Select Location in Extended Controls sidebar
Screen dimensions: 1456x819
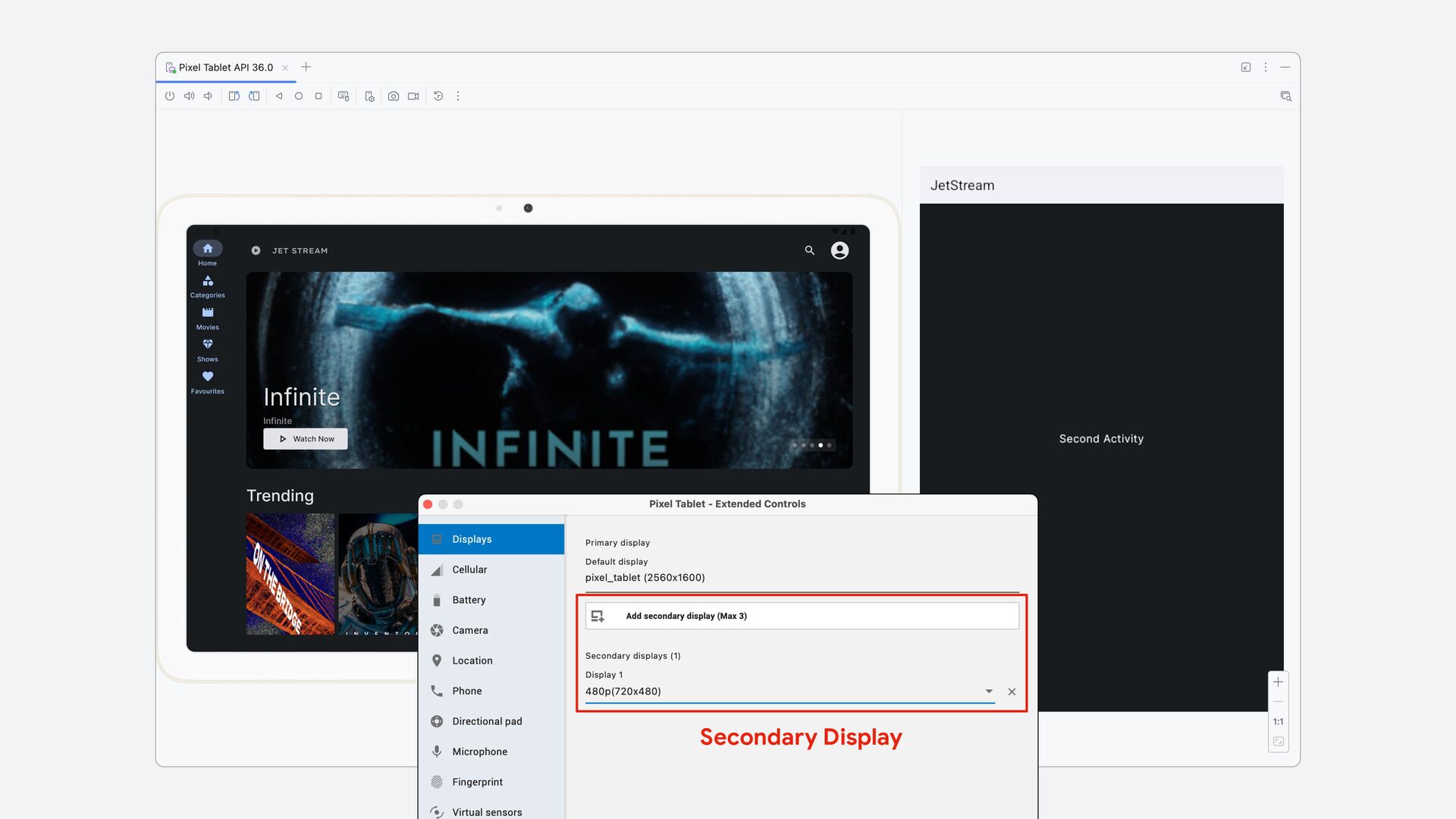(x=491, y=661)
